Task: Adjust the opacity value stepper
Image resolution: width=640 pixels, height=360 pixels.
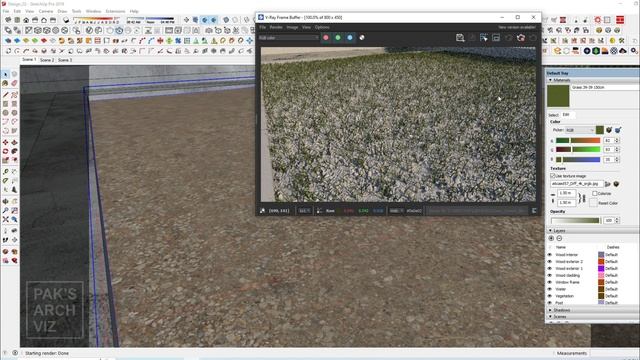Action: pyautogui.click(x=617, y=220)
